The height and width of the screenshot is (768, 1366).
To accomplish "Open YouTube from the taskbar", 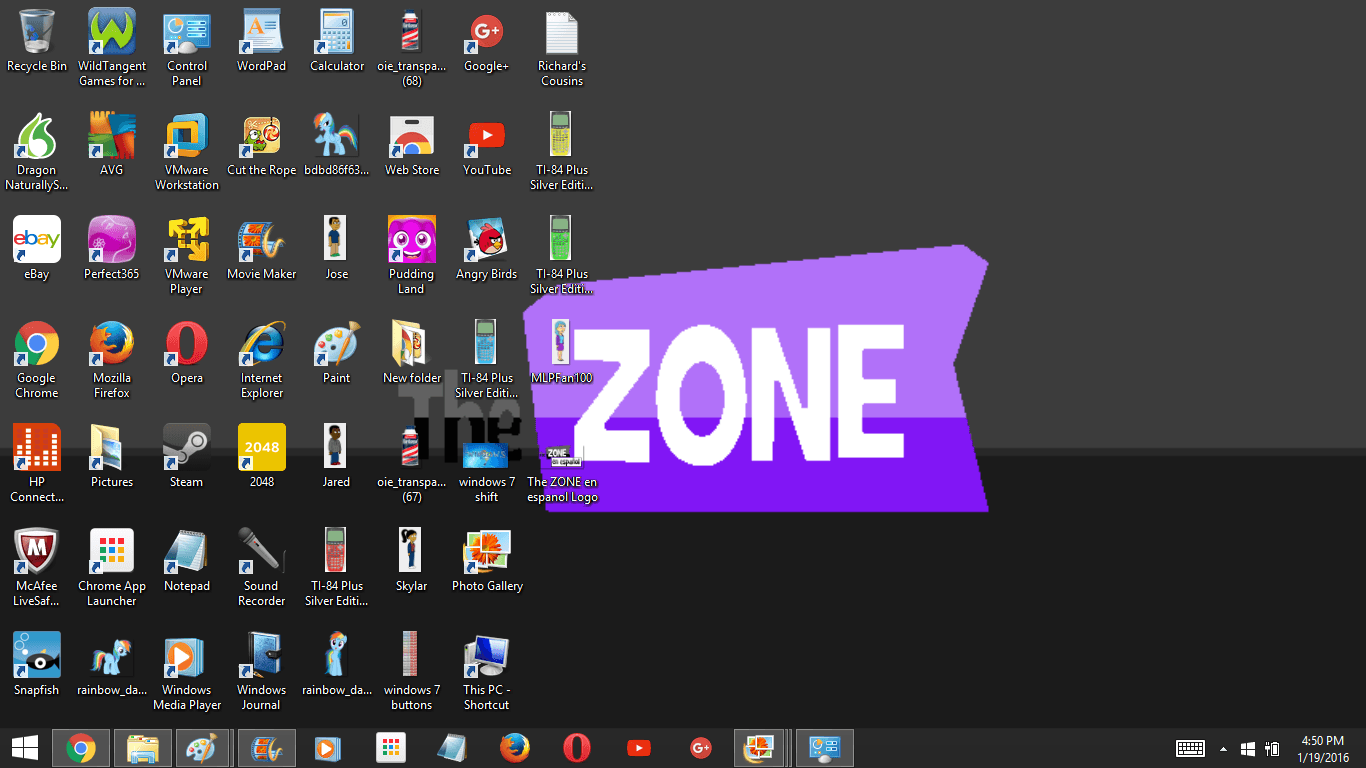I will pyautogui.click(x=638, y=748).
